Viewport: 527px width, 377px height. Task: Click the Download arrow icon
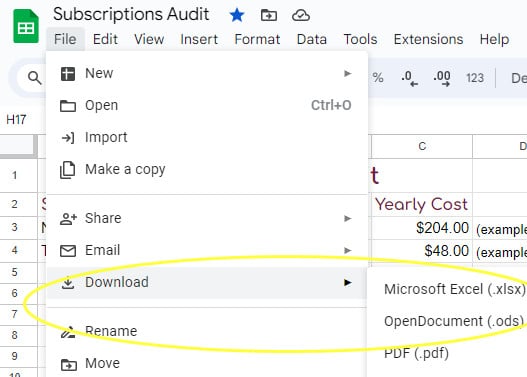(68, 283)
